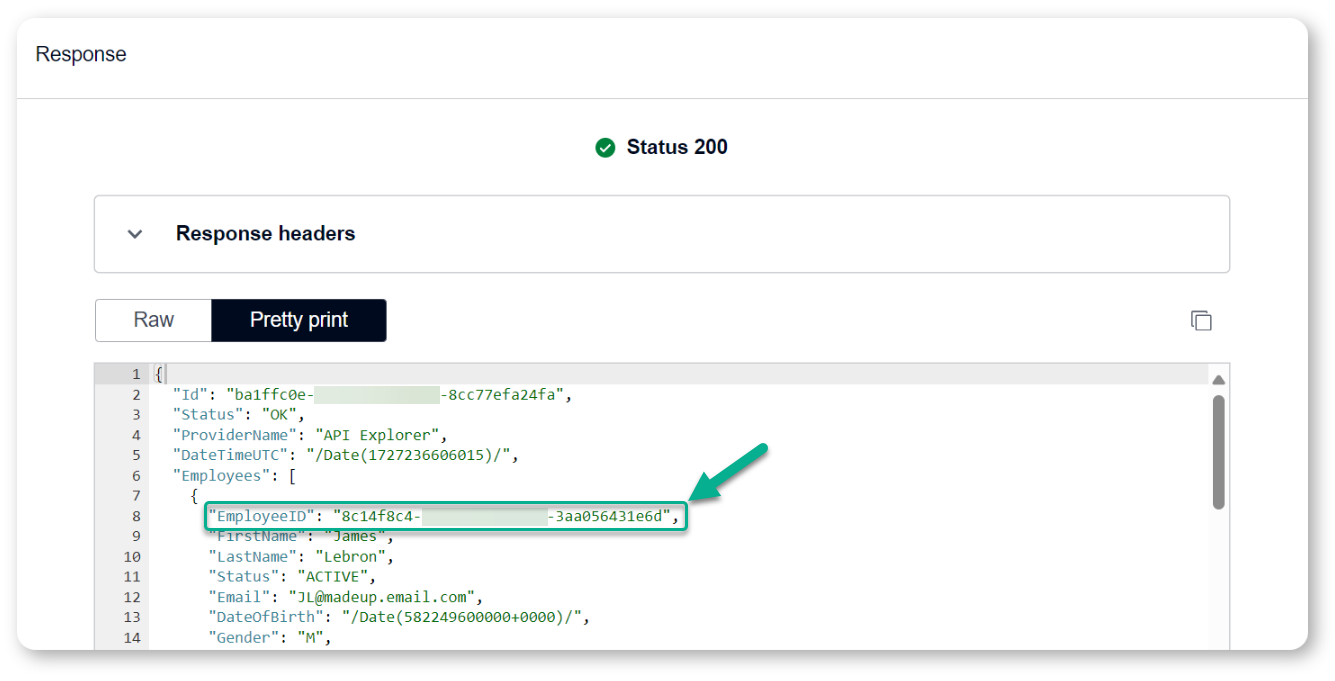Click the "Employees": [ line
The height and width of the screenshot is (681, 1335).
coord(234,475)
